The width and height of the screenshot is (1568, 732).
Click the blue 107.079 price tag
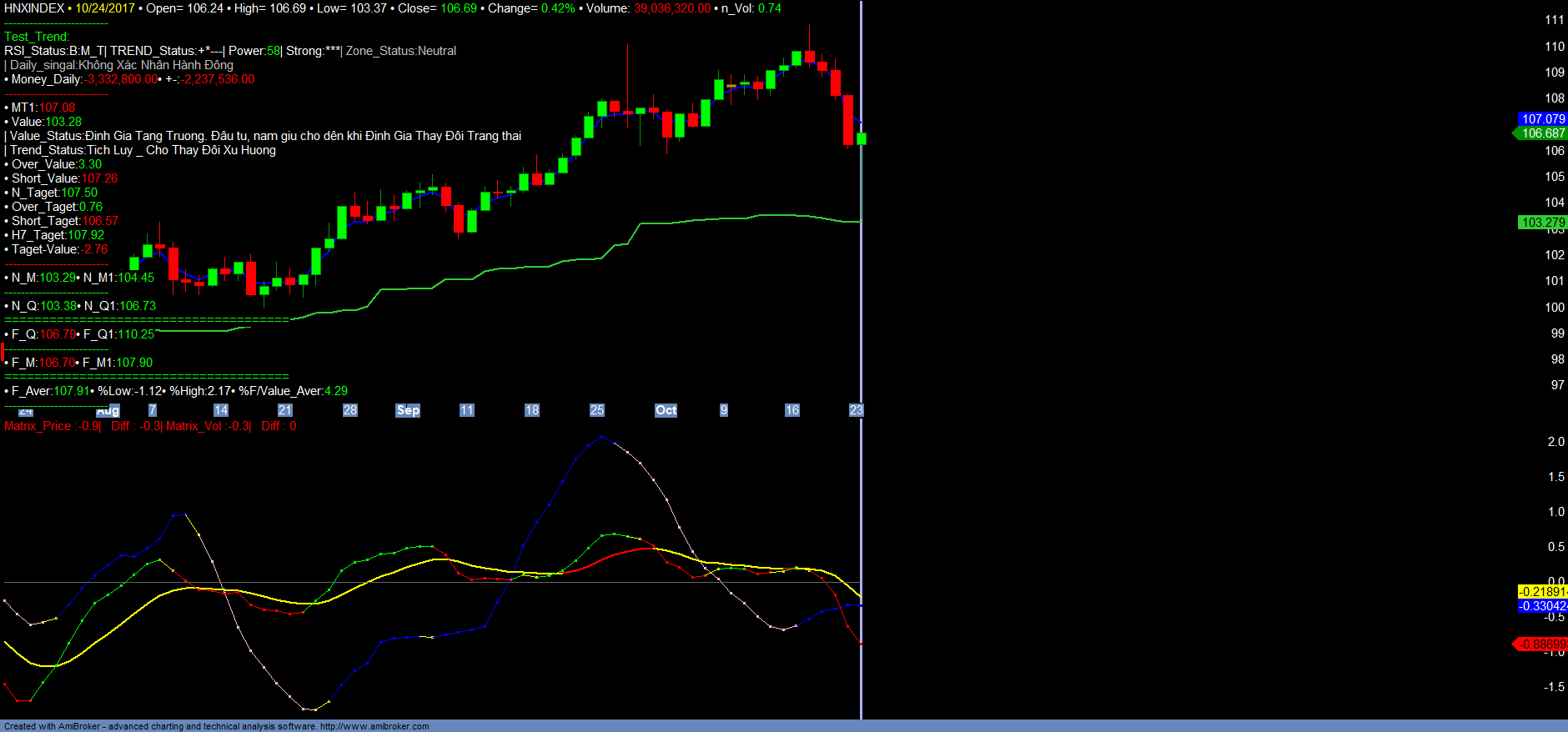1542,119
